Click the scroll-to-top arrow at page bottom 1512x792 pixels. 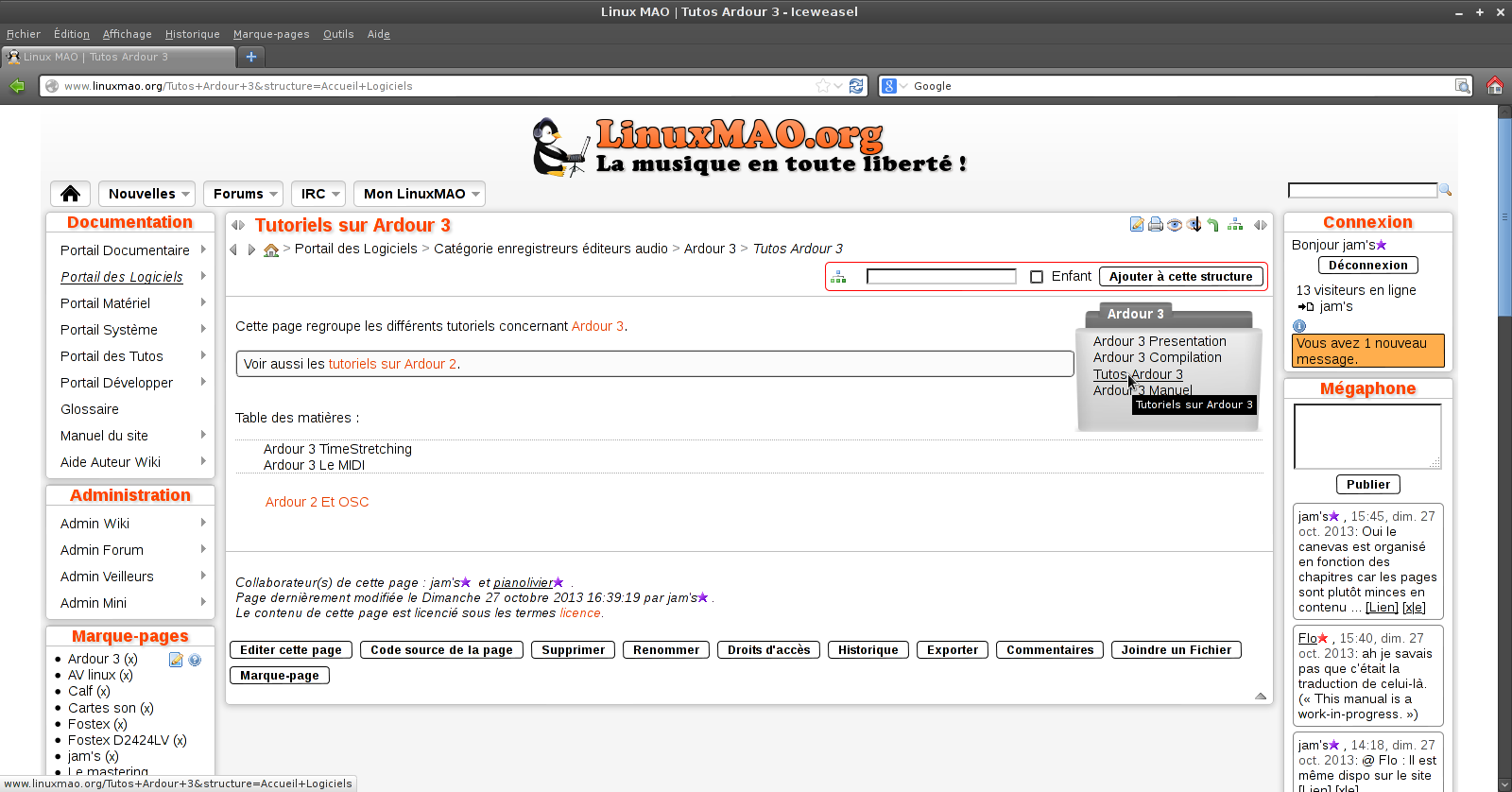coord(1261,696)
